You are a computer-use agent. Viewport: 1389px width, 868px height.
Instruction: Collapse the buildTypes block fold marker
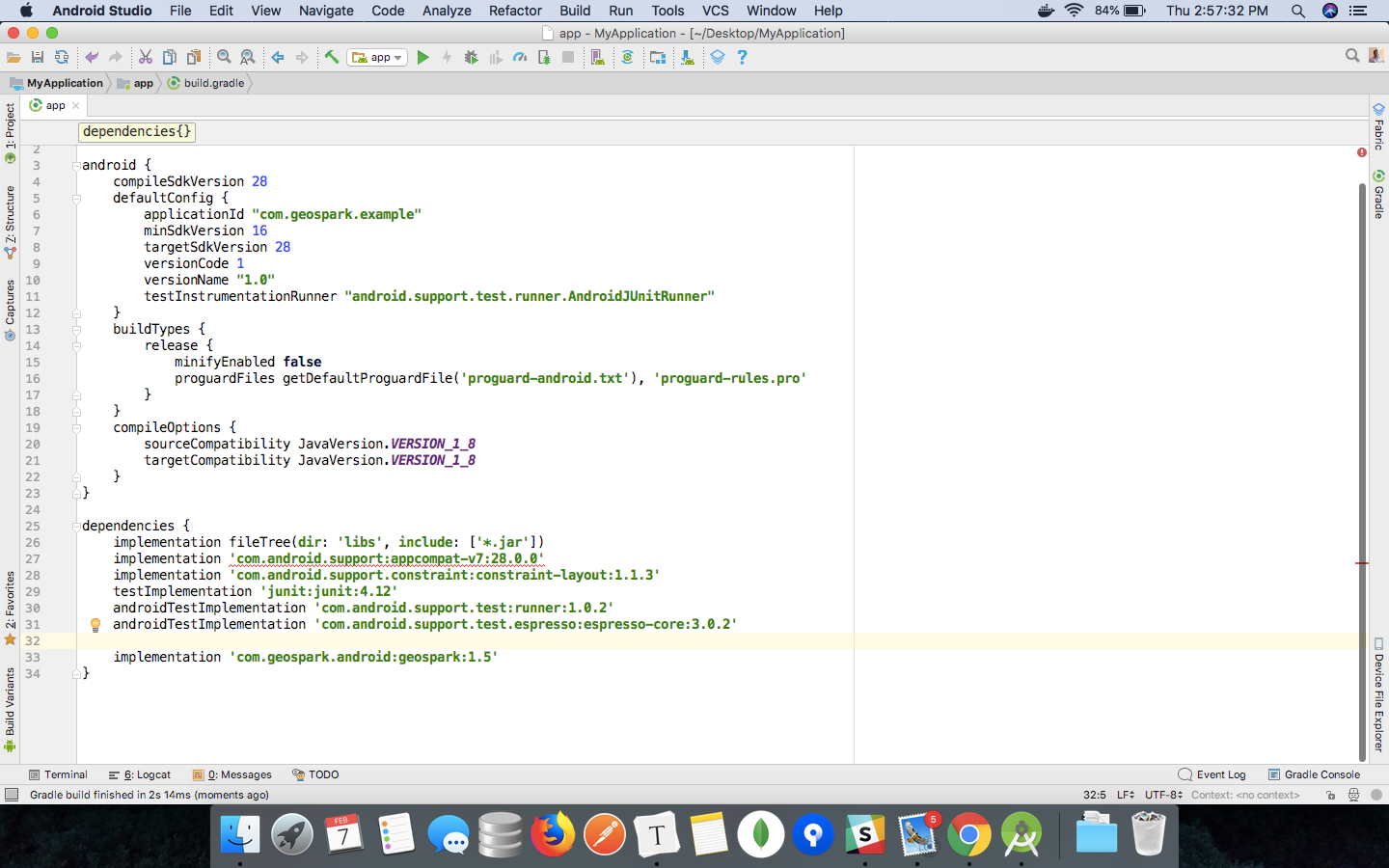pos(76,330)
